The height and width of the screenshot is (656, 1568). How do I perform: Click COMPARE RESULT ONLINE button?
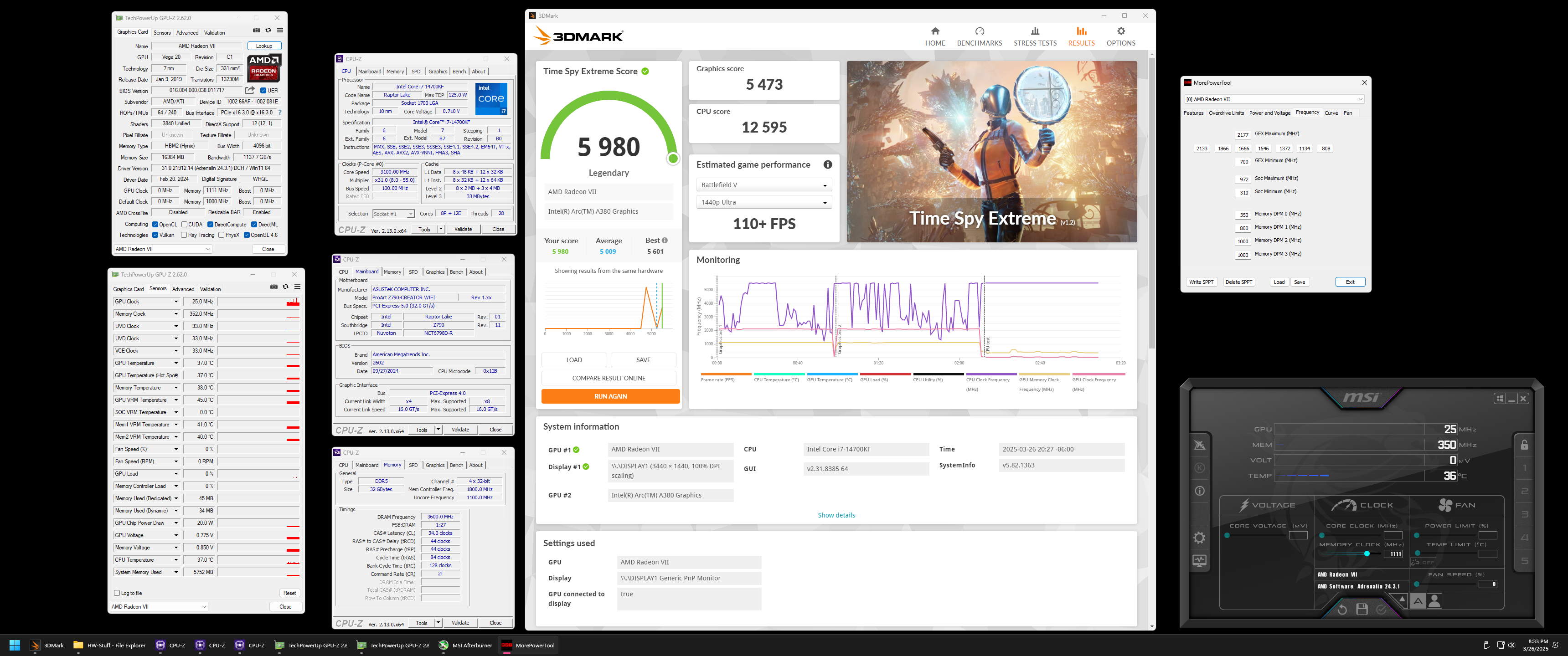pos(609,378)
